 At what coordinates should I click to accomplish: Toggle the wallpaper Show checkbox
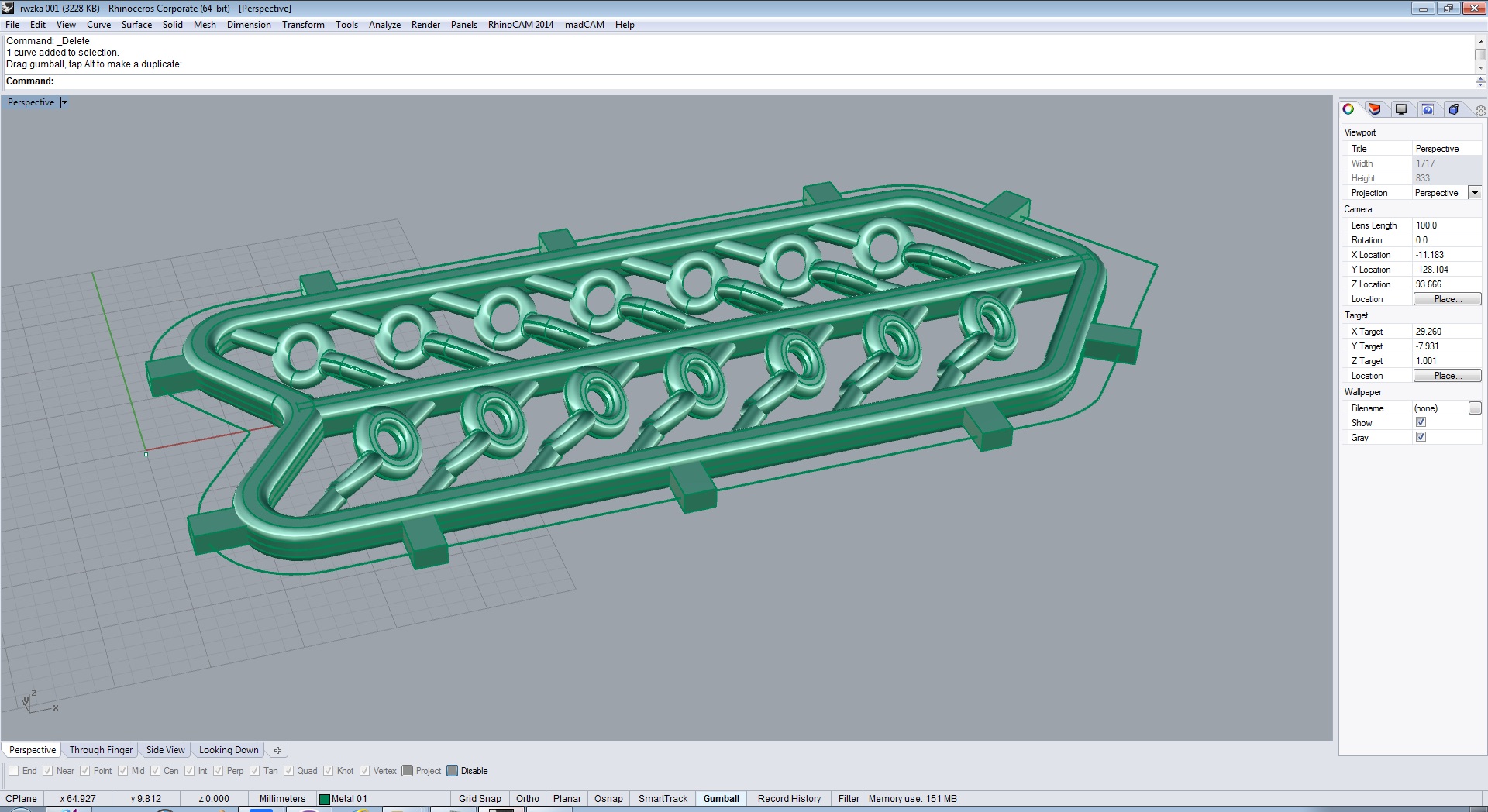click(1421, 422)
